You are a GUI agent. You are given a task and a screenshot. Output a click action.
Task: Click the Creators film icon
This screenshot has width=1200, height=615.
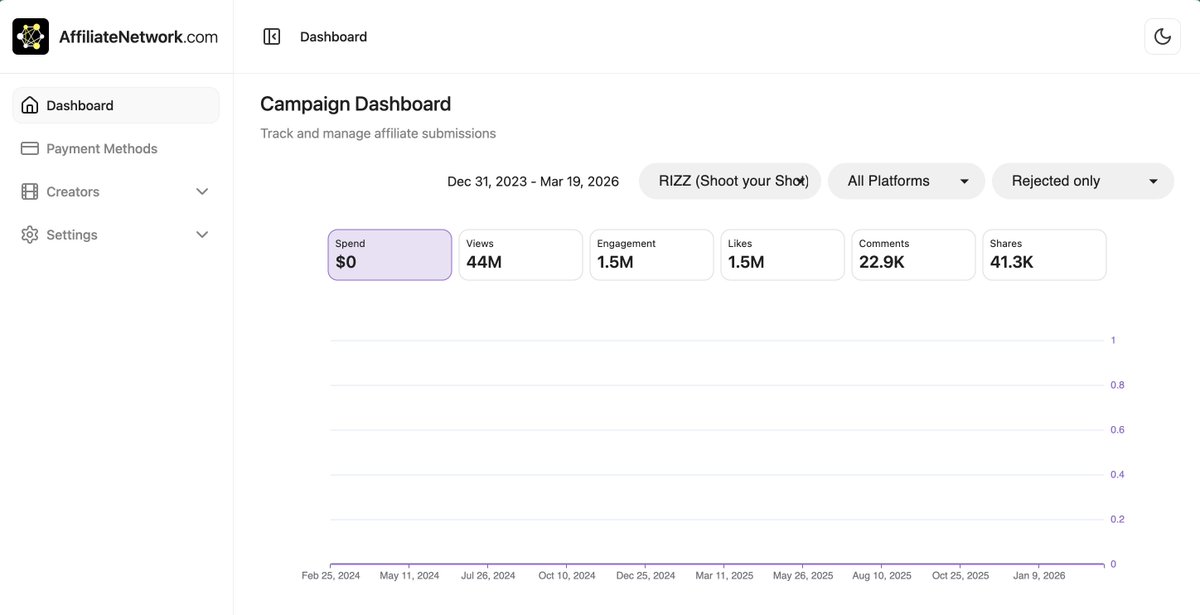pyautogui.click(x=30, y=191)
